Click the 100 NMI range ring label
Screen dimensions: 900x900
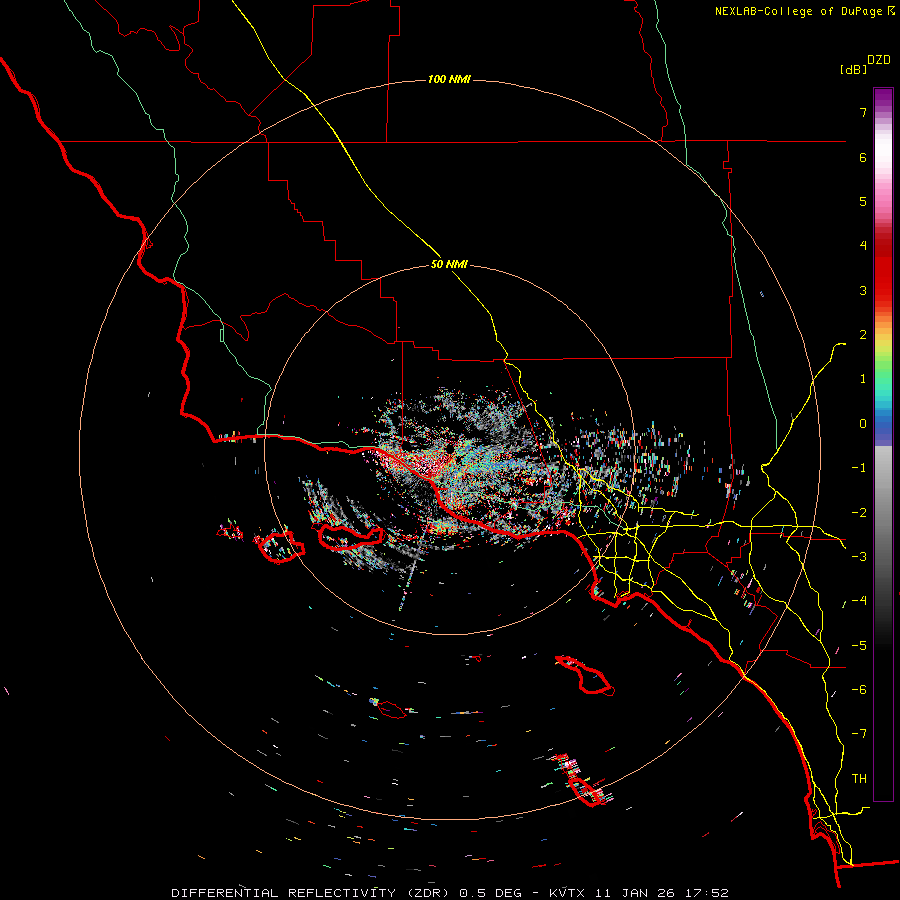(x=449, y=79)
